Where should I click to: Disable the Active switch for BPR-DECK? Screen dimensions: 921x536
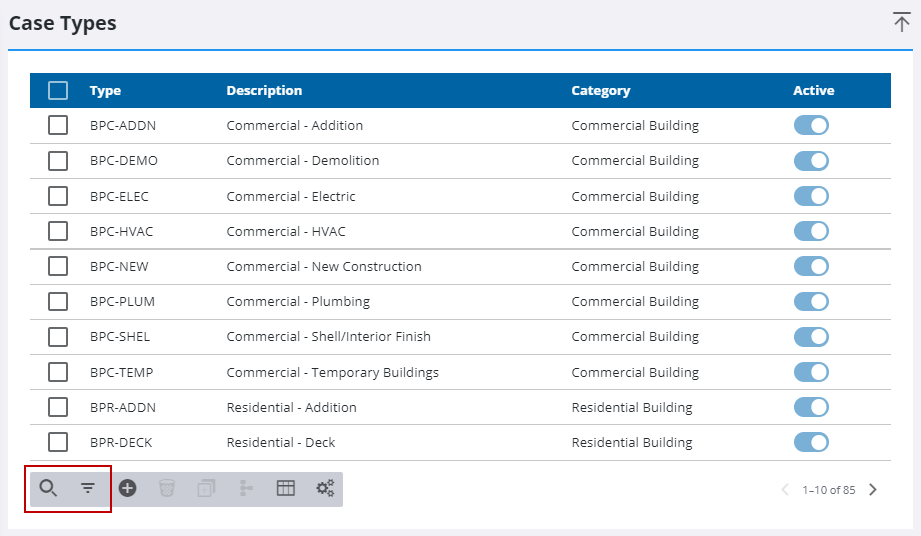811,442
